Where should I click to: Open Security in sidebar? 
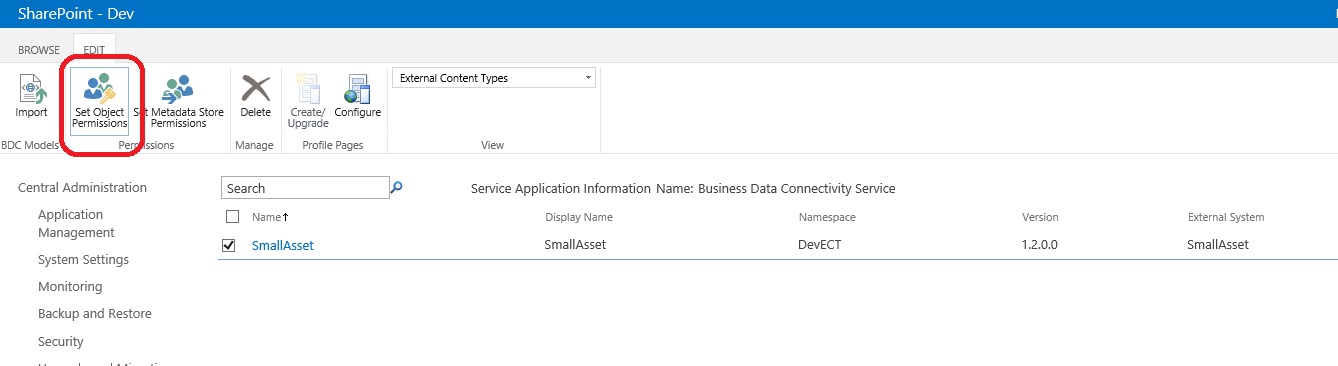coord(61,341)
